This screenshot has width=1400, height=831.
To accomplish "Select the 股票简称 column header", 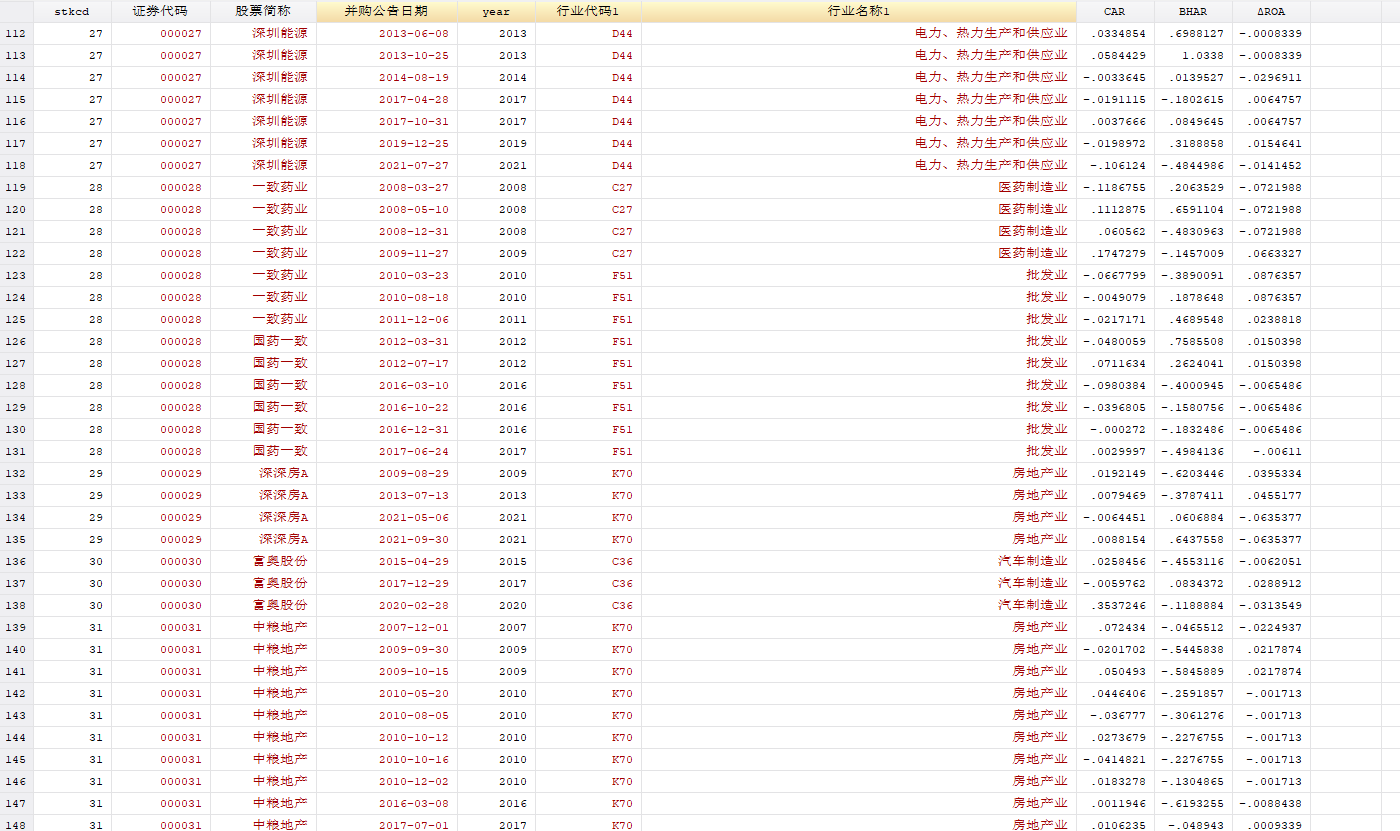I will [263, 11].
